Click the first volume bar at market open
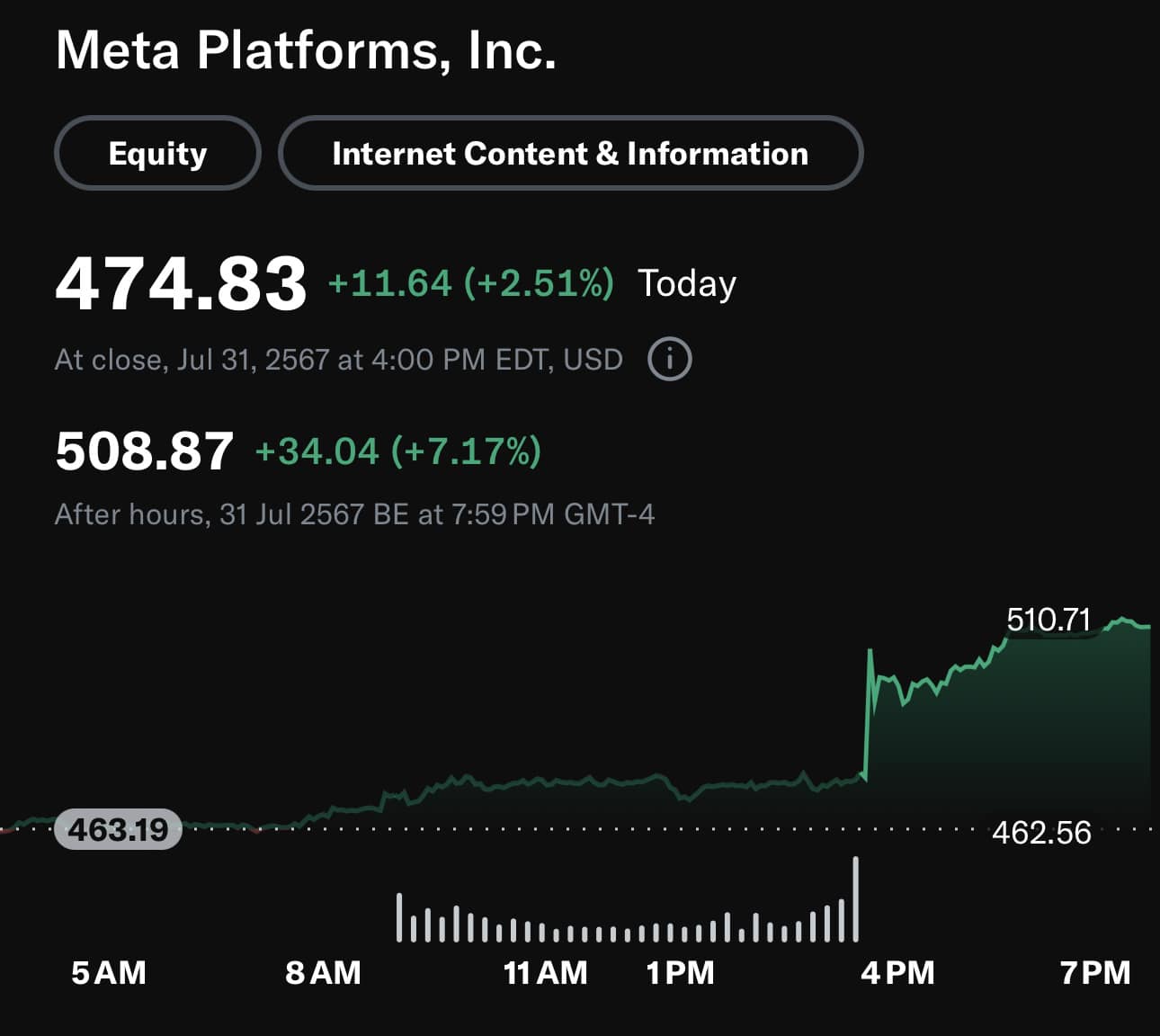Viewport: 1160px width, 1036px height. tap(399, 917)
